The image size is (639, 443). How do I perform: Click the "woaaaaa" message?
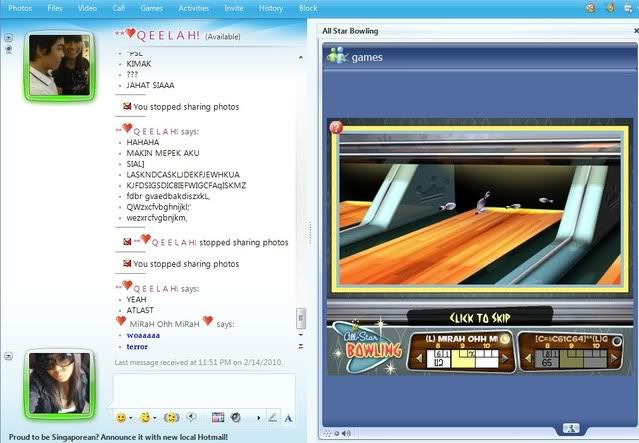coord(143,335)
